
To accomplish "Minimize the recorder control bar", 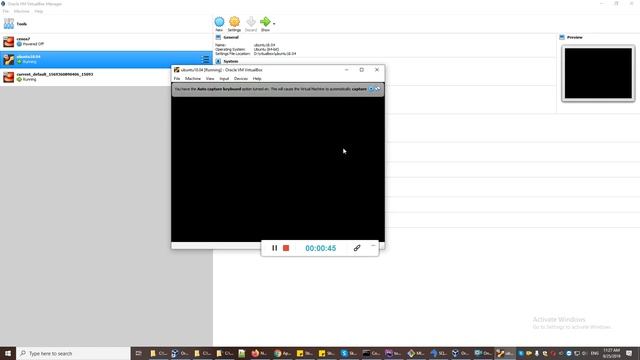I will [373, 246].
